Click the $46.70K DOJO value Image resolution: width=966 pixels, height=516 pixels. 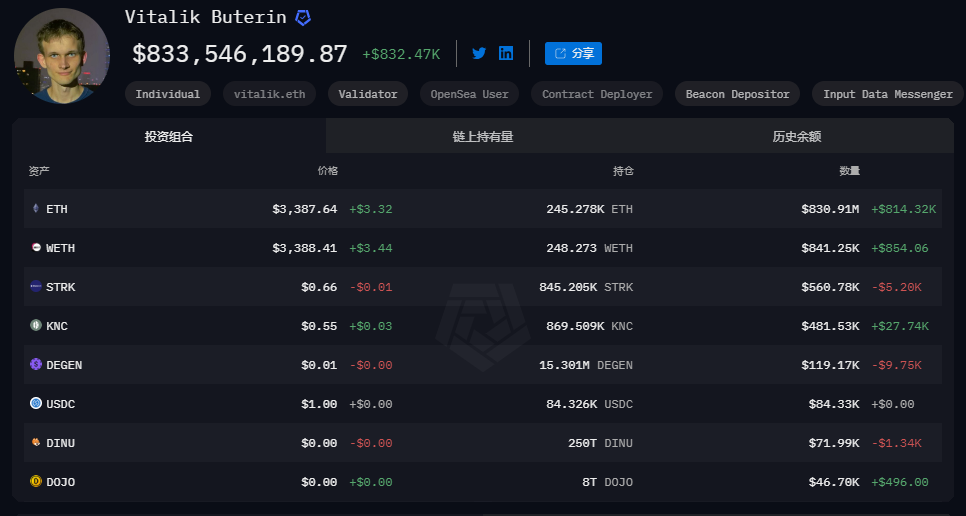point(834,482)
